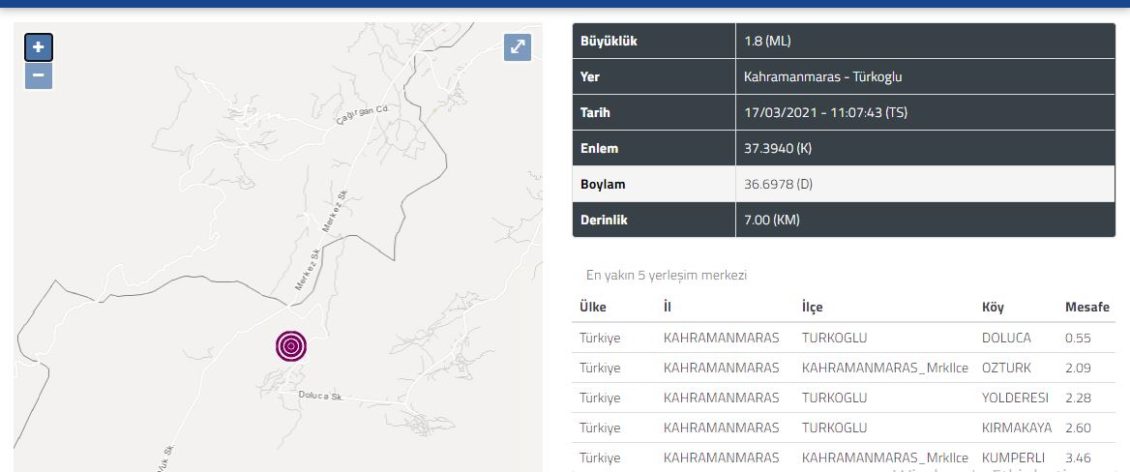Click the Köy column header
The image size is (1130, 472).
[992, 307]
